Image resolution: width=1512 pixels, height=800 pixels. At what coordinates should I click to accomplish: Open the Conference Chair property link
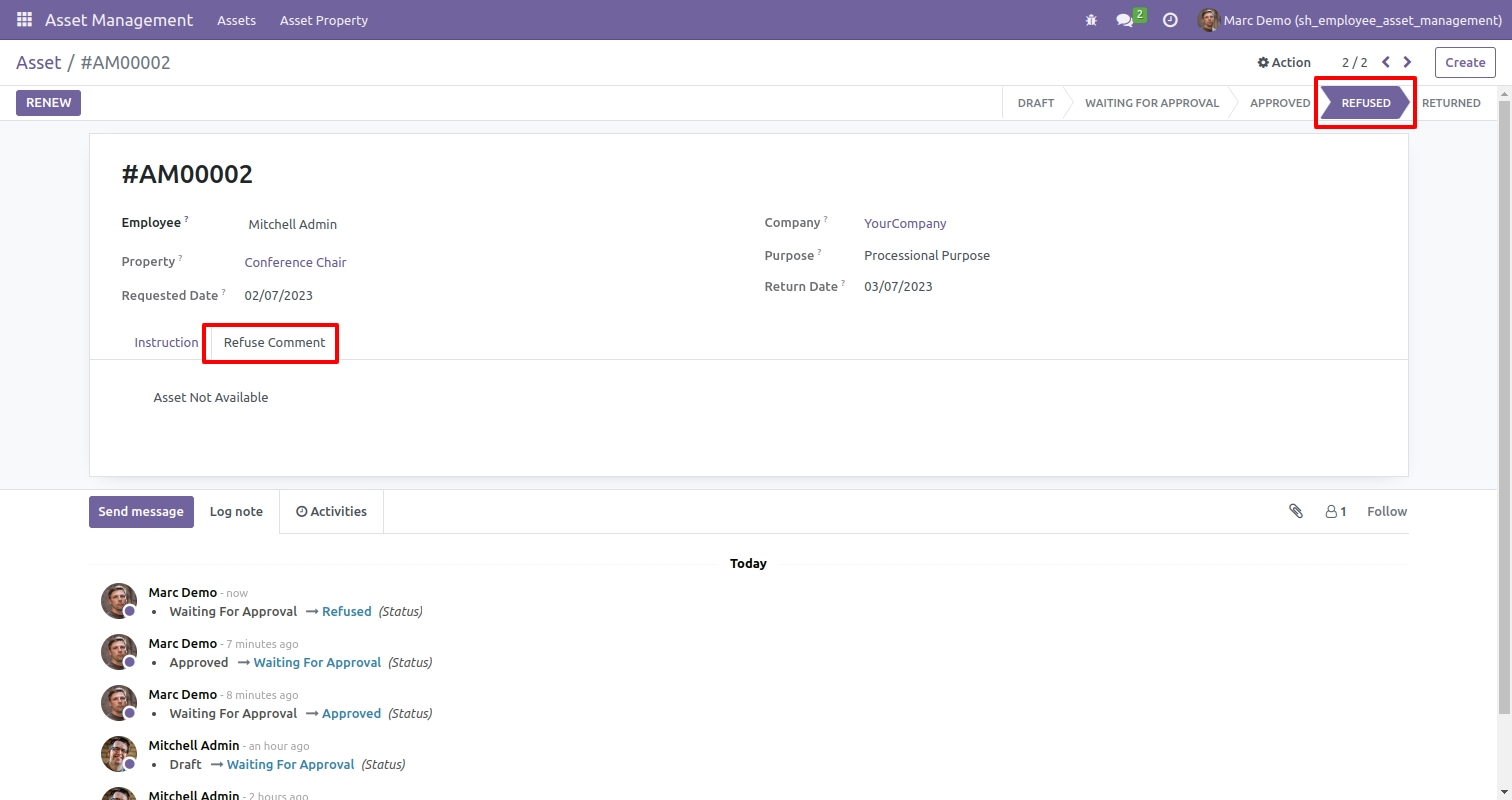pyautogui.click(x=295, y=262)
